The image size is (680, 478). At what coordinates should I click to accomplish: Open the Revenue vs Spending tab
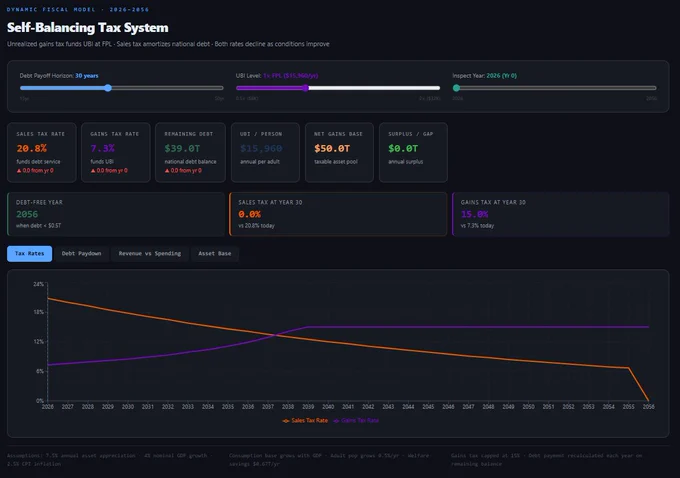[x=150, y=254]
